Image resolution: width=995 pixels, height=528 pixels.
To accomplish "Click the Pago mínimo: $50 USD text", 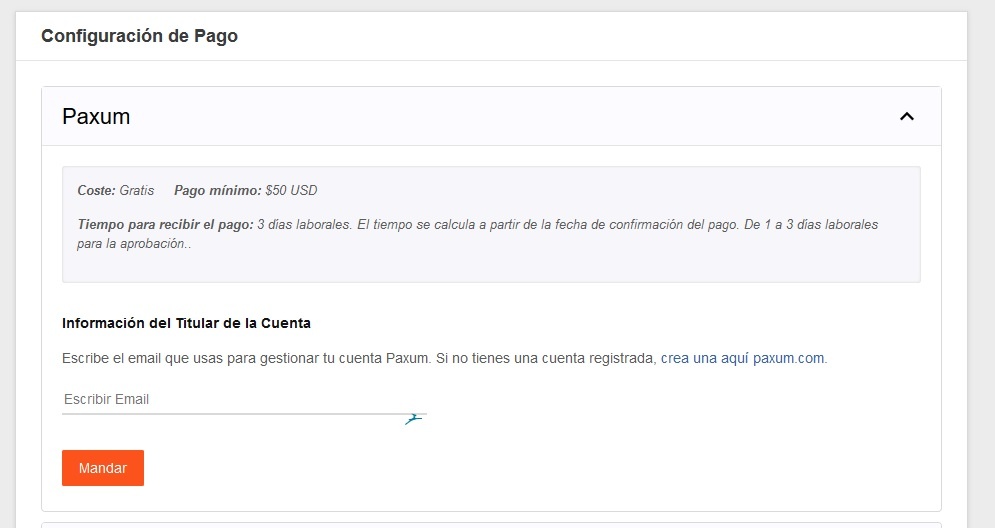I will point(246,190).
